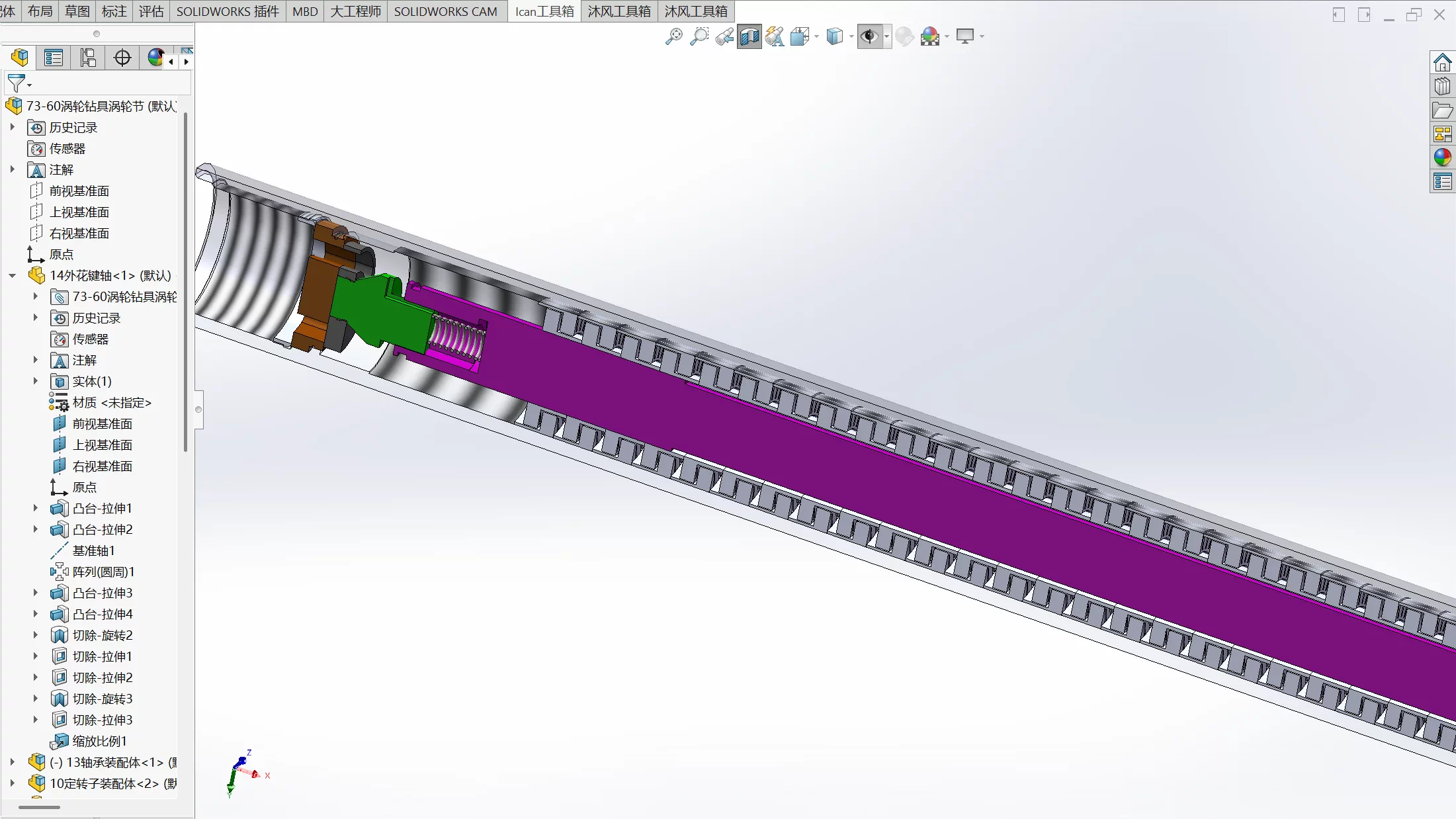Collapse the 14外花键轴<1> tree node

[x=13, y=276]
